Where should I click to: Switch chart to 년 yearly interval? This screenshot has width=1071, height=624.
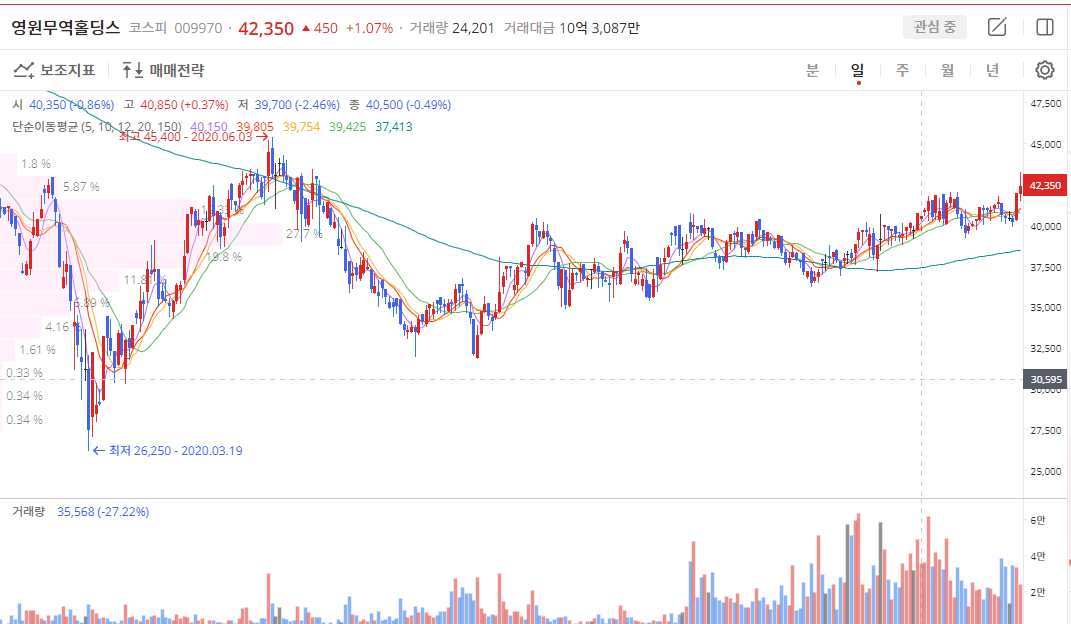pyautogui.click(x=992, y=70)
